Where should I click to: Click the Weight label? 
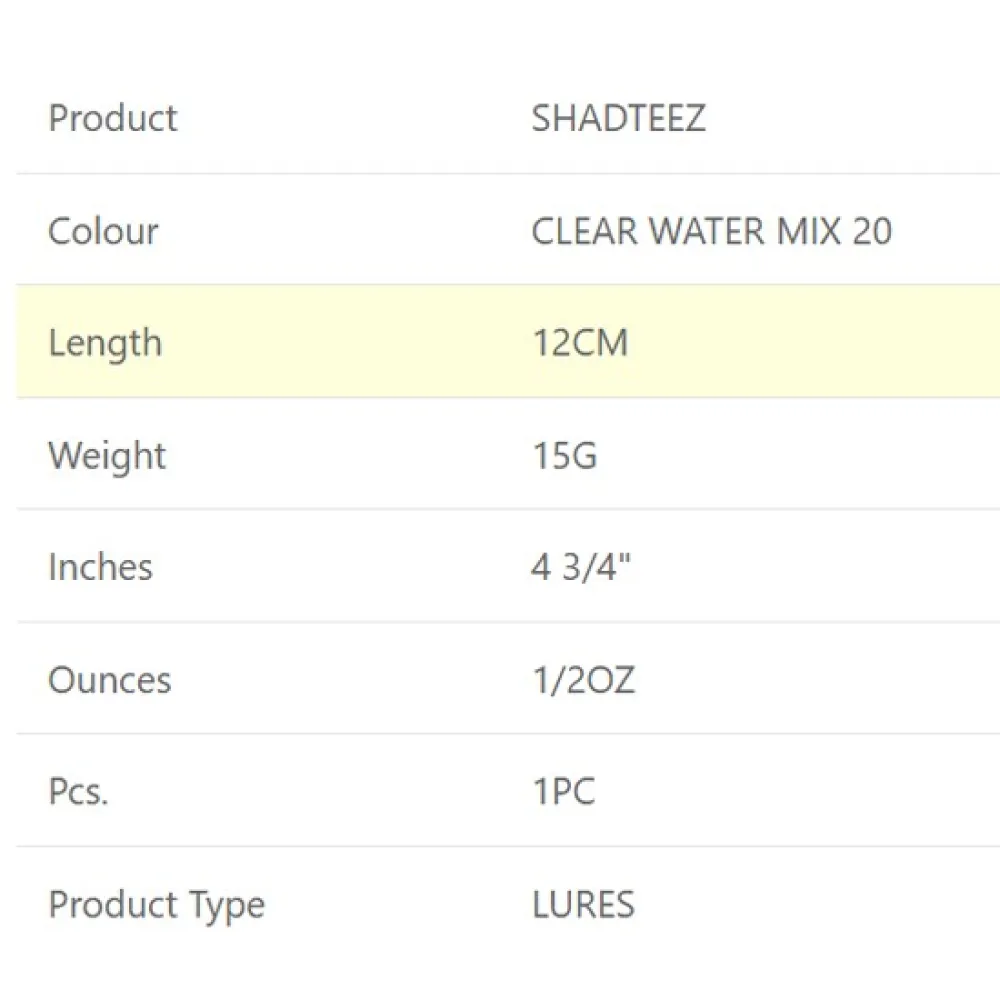coord(107,456)
